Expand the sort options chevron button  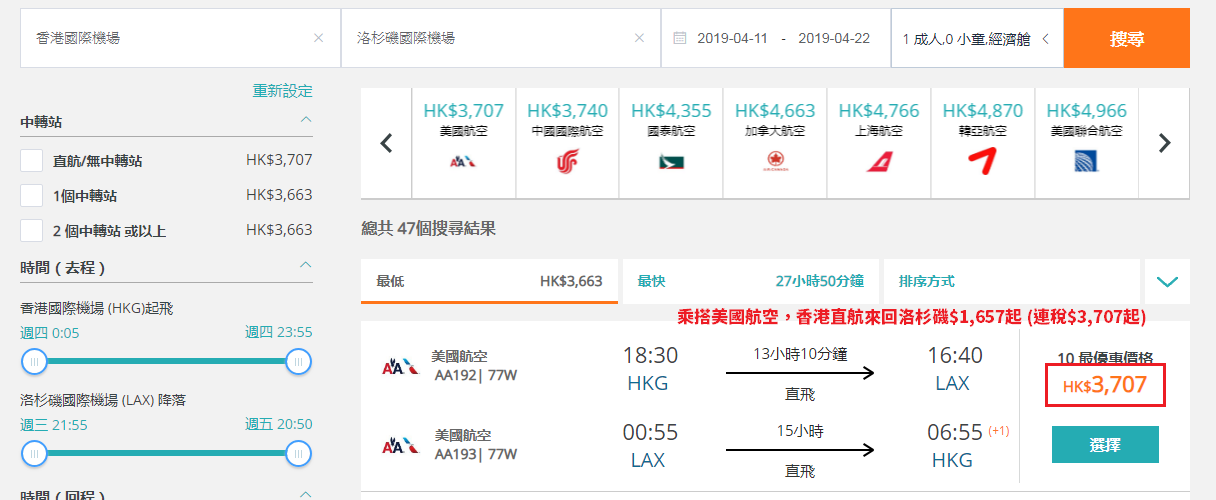pyautogui.click(x=1167, y=281)
